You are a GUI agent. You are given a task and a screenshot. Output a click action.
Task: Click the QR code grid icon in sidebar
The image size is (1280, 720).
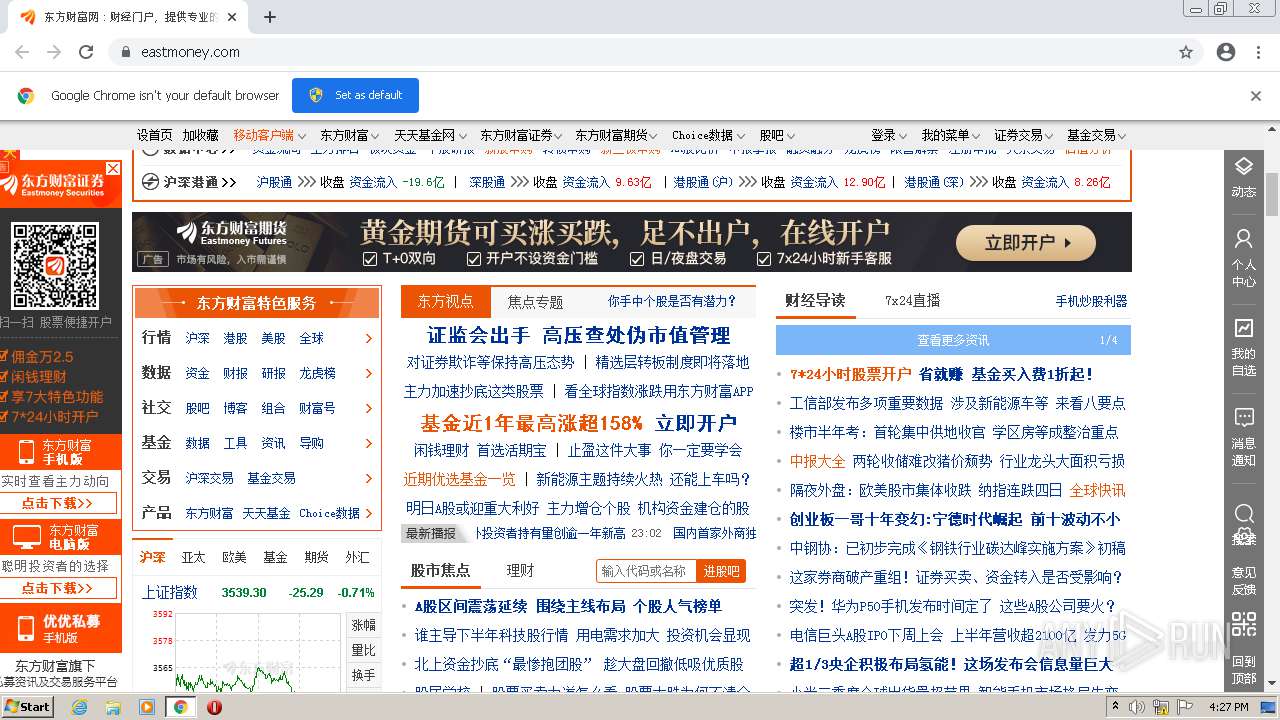pyautogui.click(x=1243, y=624)
